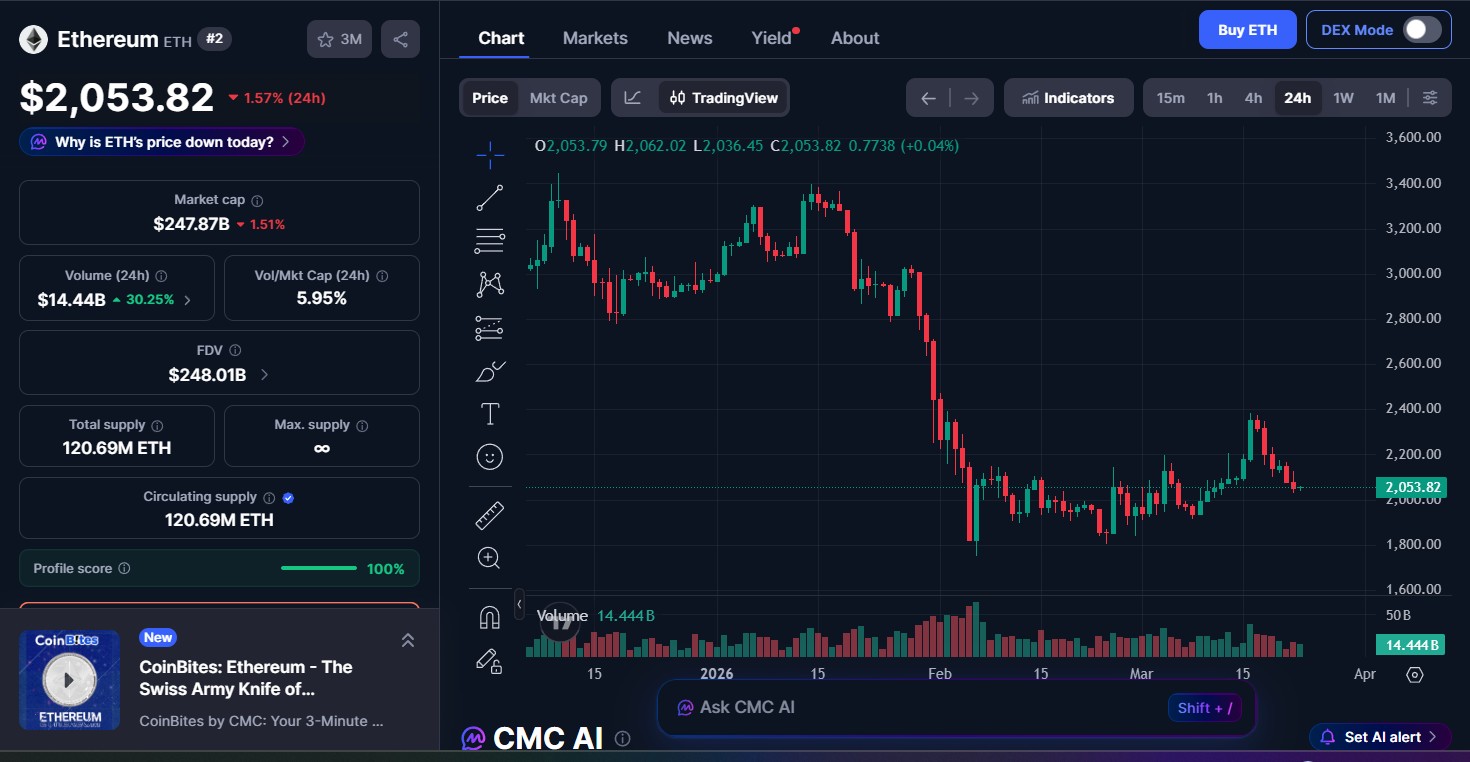Open the emoji sticker tool
The height and width of the screenshot is (762, 1470).
[489, 457]
